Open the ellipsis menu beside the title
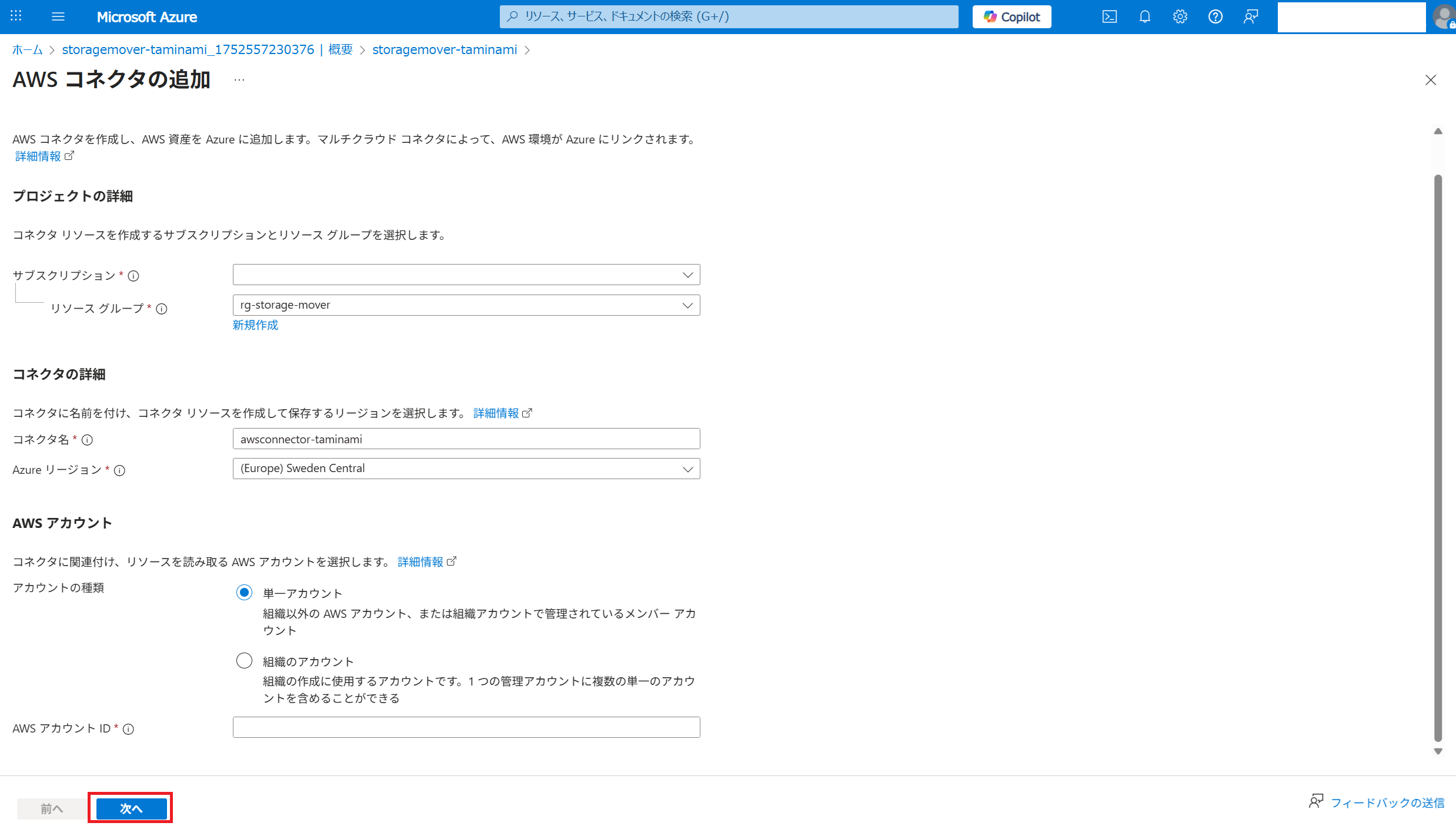1456x826 pixels. pos(239,80)
